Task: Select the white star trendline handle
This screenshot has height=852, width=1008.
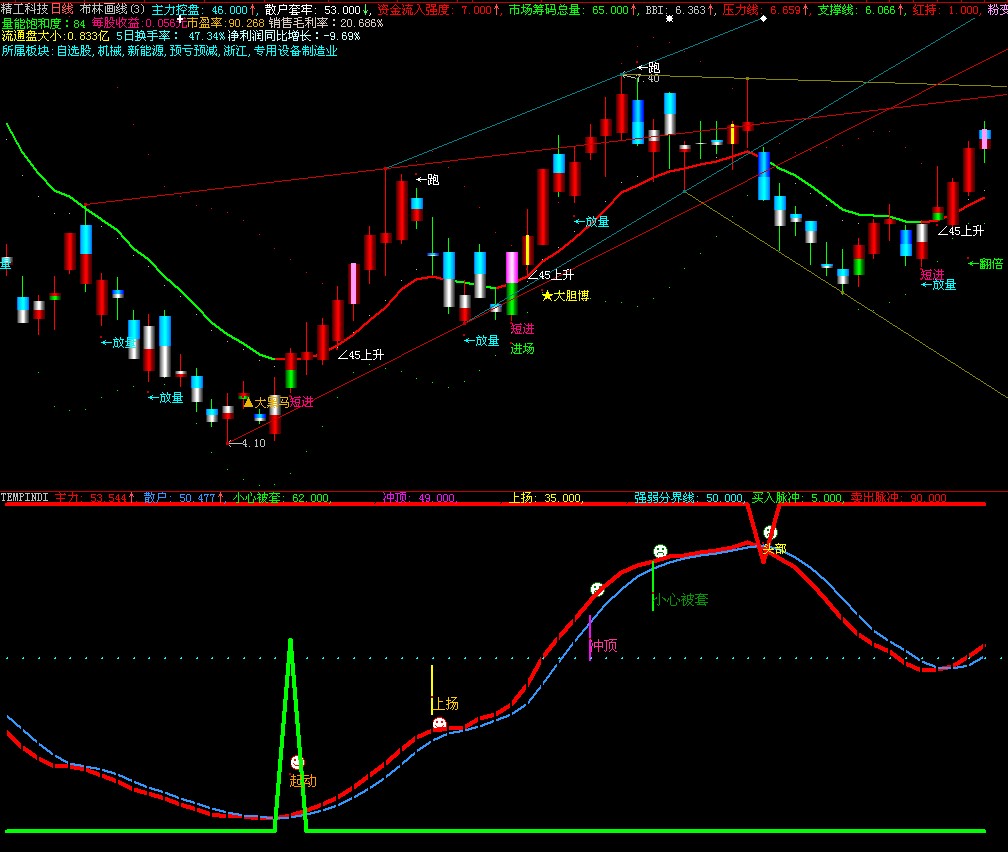Action: point(669,19)
